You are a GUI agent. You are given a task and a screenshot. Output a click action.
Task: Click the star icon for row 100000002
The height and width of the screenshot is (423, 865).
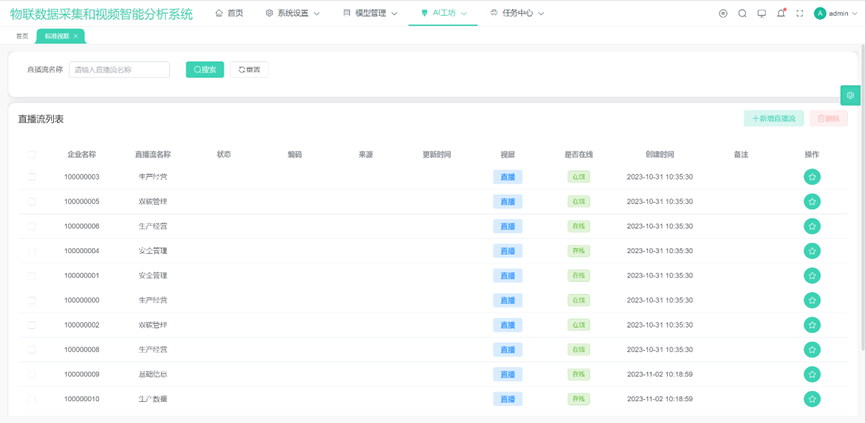click(811, 325)
